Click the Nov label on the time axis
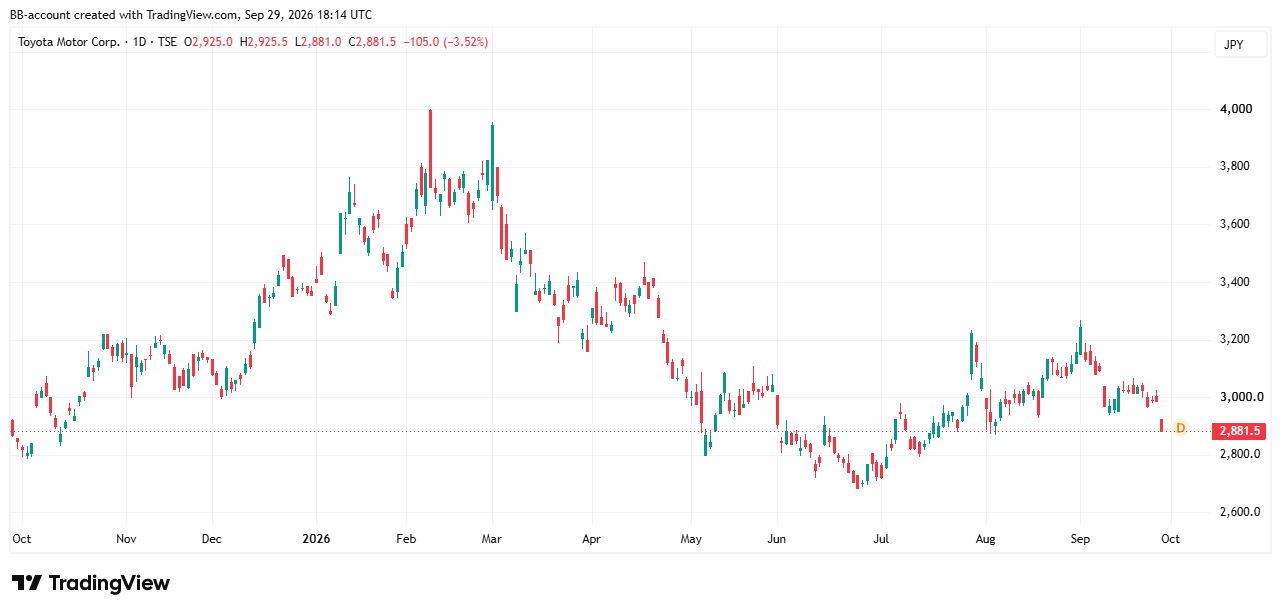The image size is (1281, 613). tap(126, 539)
